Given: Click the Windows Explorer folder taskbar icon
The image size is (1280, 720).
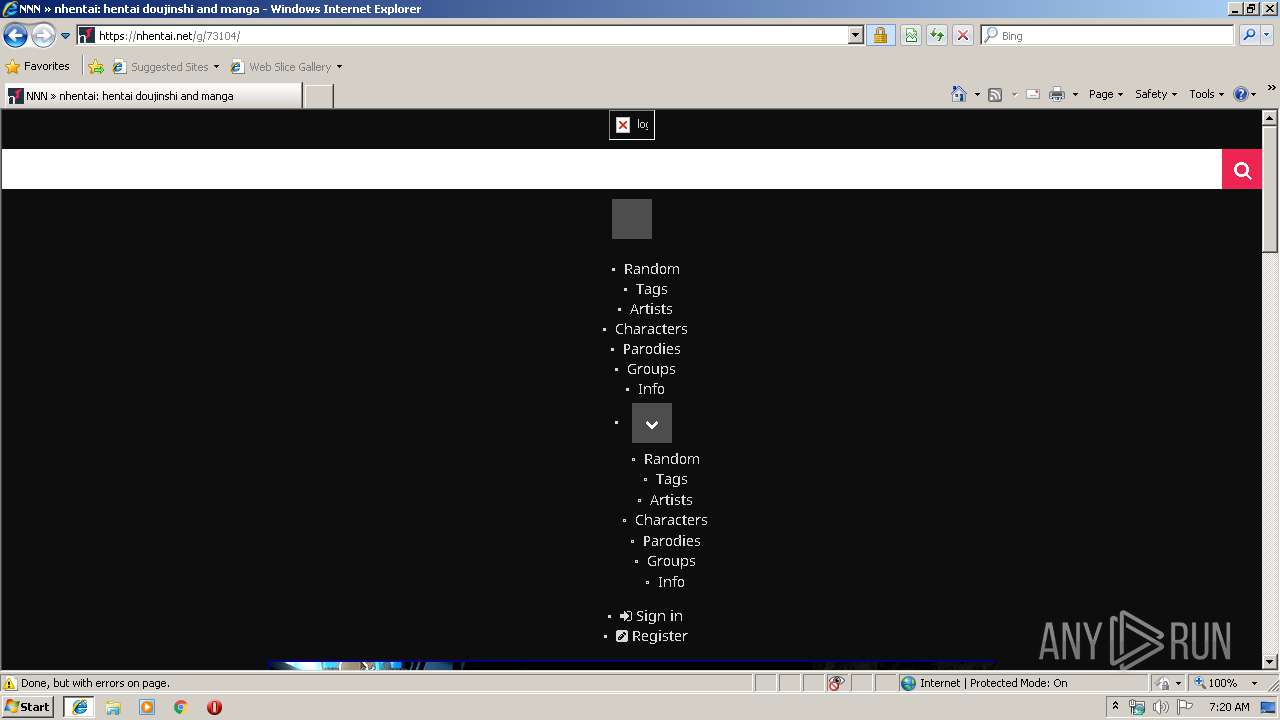Looking at the screenshot, I should click(113, 707).
